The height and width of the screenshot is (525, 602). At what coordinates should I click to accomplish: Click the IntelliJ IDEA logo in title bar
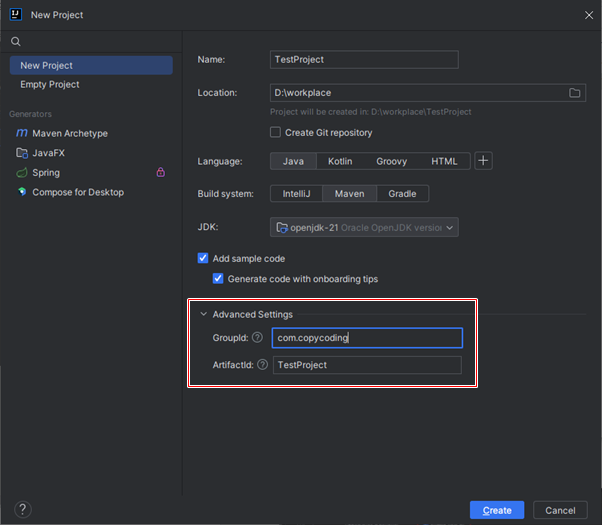[16, 15]
